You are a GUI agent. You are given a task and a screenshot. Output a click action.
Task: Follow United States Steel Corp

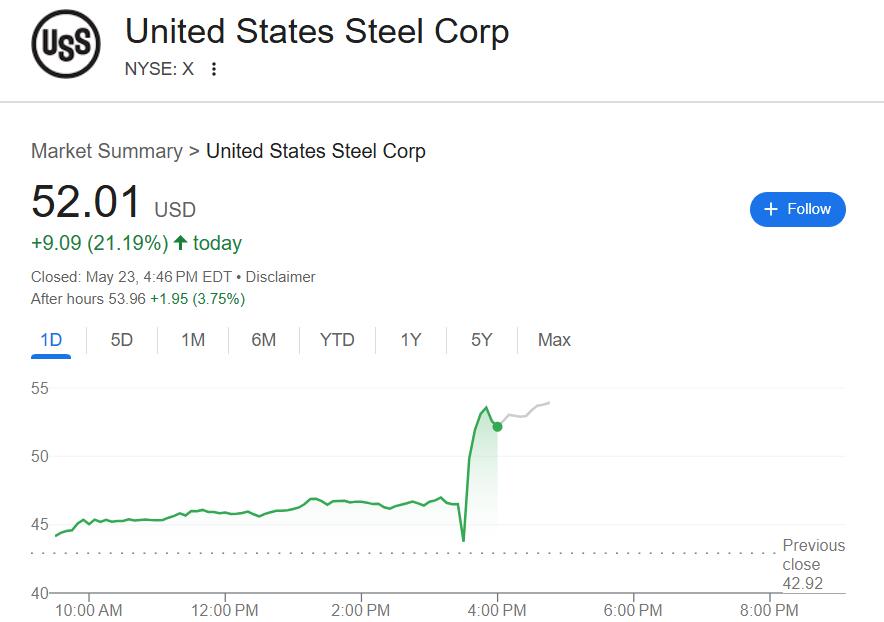click(x=797, y=209)
